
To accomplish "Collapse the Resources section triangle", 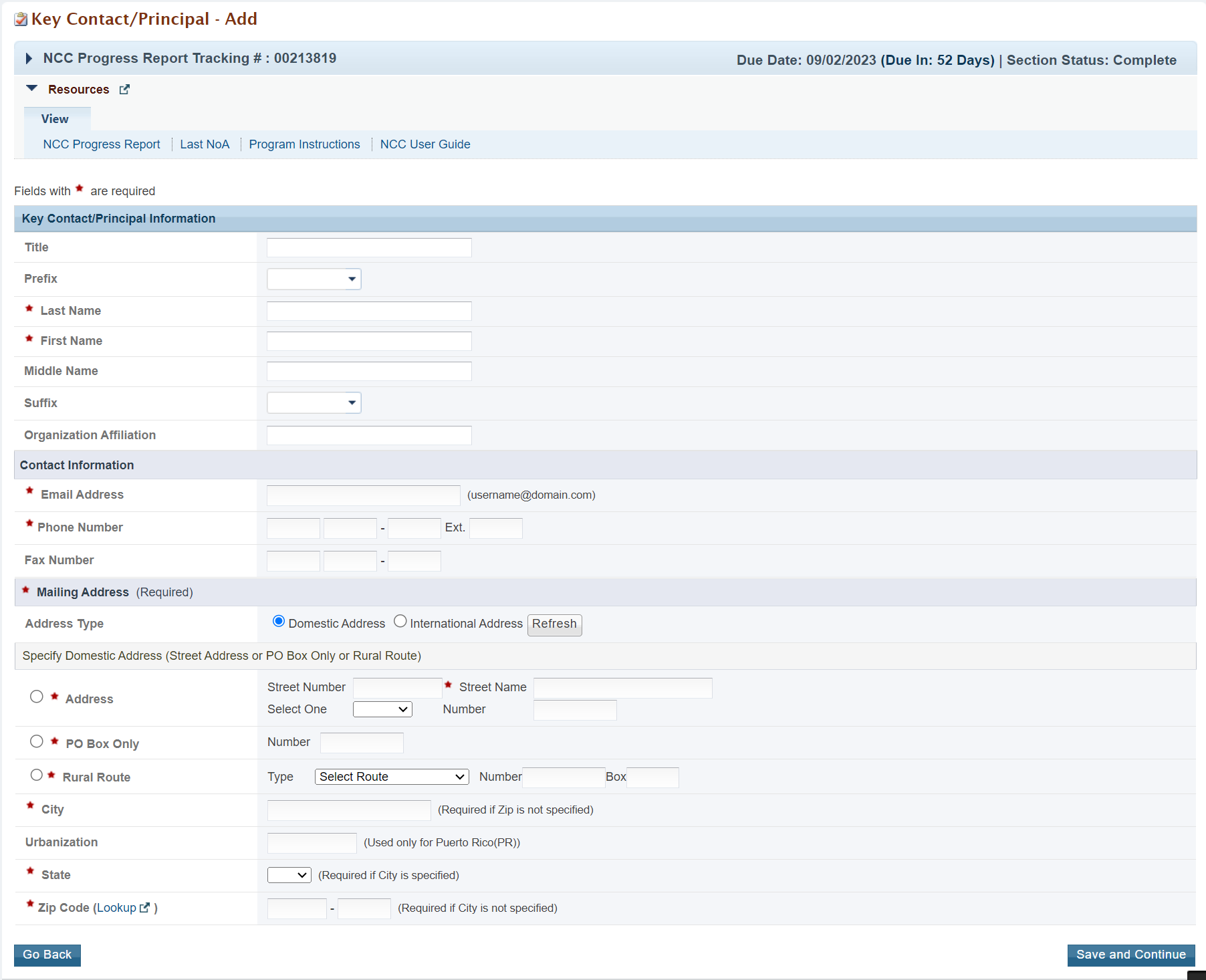I will [x=31, y=88].
